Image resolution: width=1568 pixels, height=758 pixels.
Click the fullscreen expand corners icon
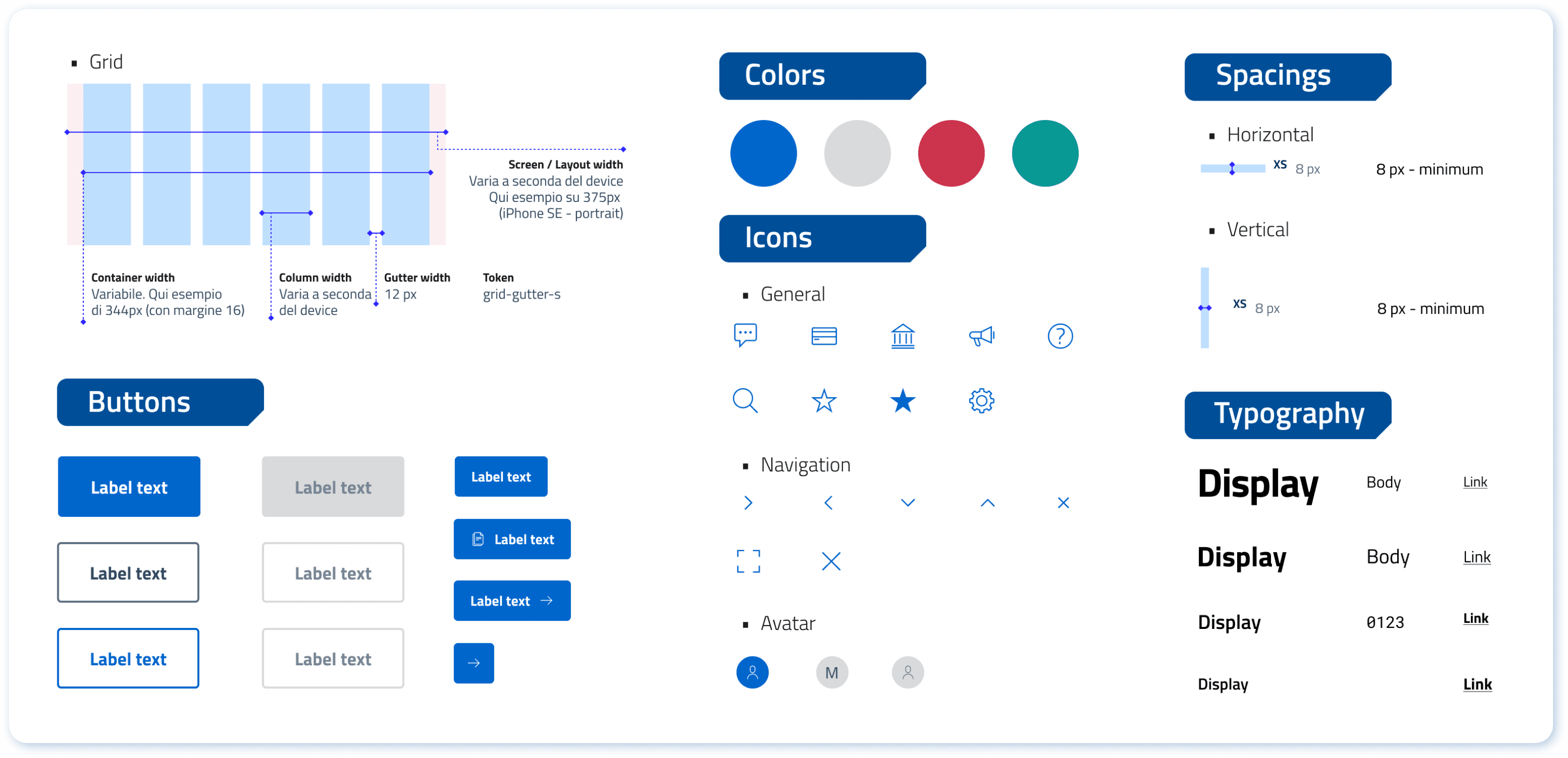(748, 561)
